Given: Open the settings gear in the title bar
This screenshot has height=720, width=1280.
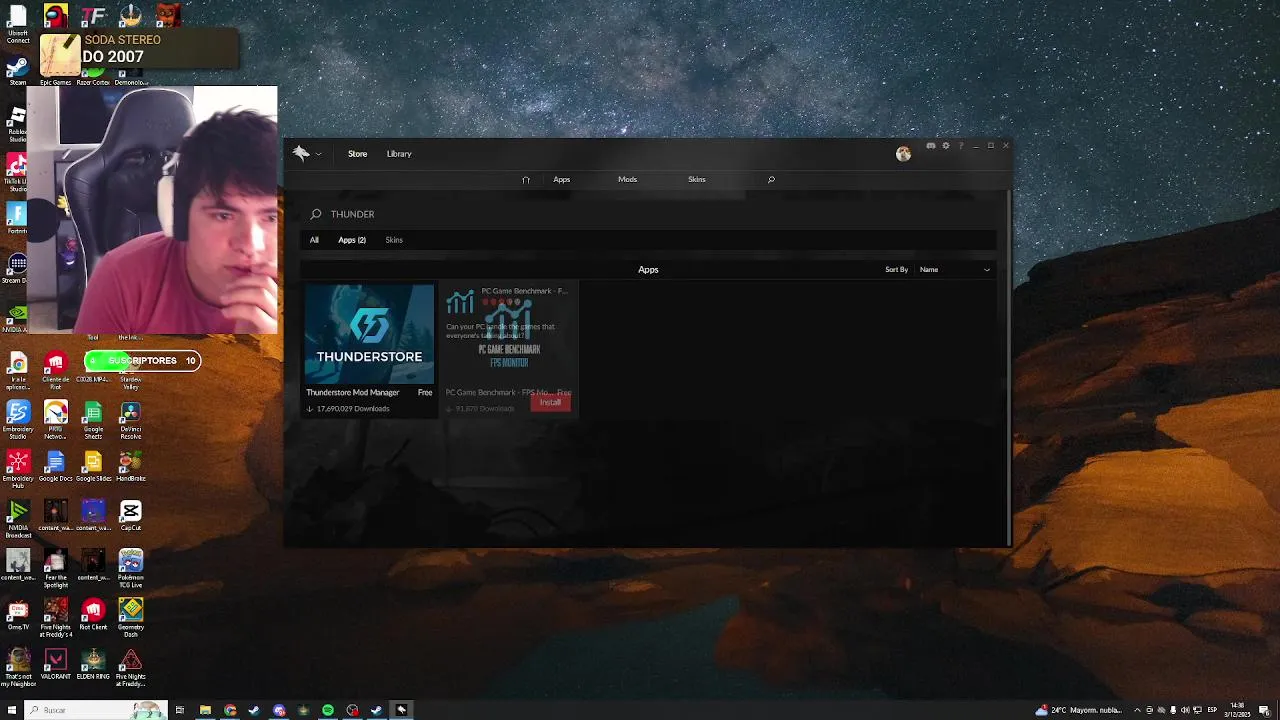Looking at the screenshot, I should pos(946,146).
